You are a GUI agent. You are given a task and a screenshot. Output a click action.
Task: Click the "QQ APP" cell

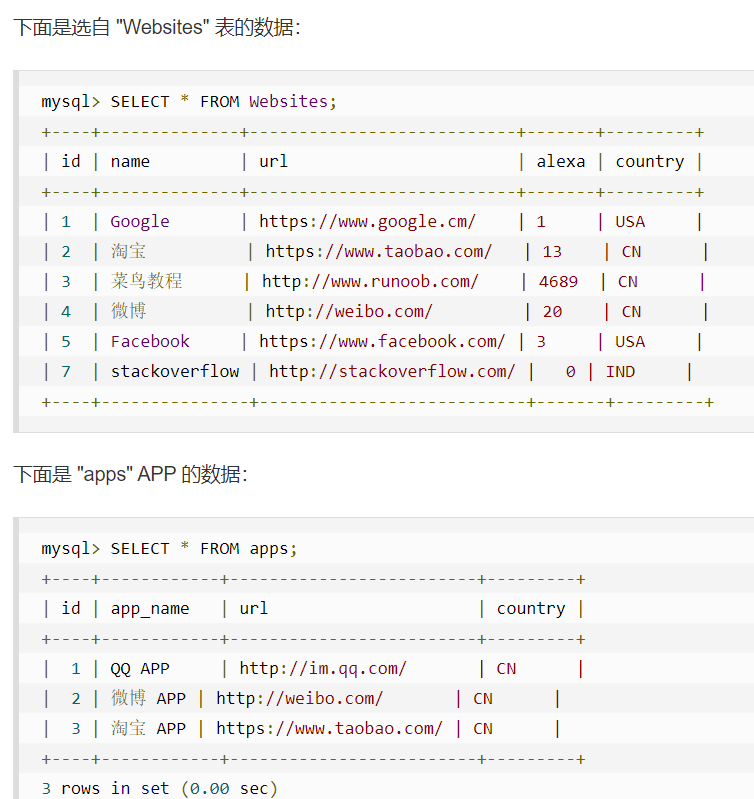point(140,669)
